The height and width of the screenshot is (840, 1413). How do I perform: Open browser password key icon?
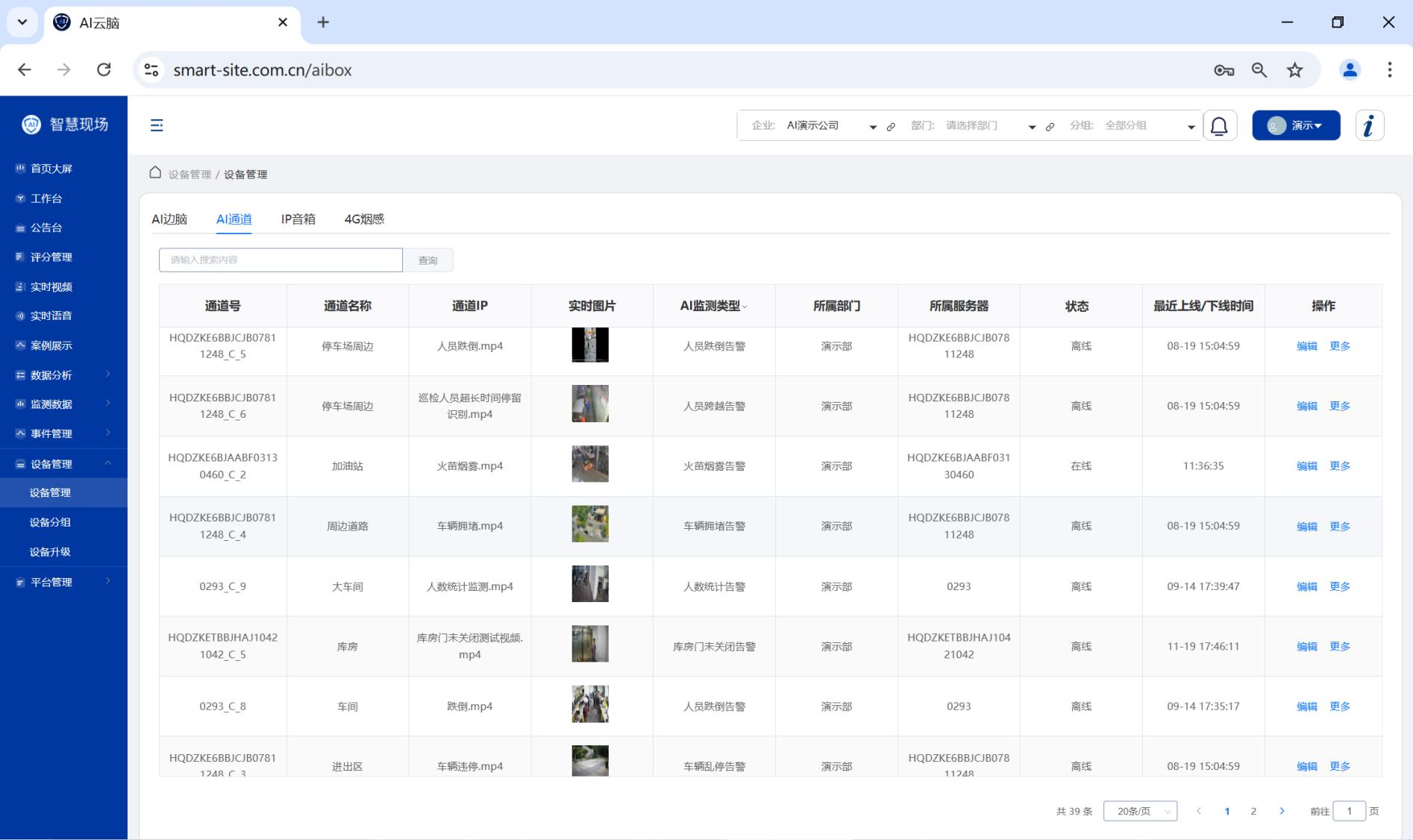pyautogui.click(x=1224, y=70)
